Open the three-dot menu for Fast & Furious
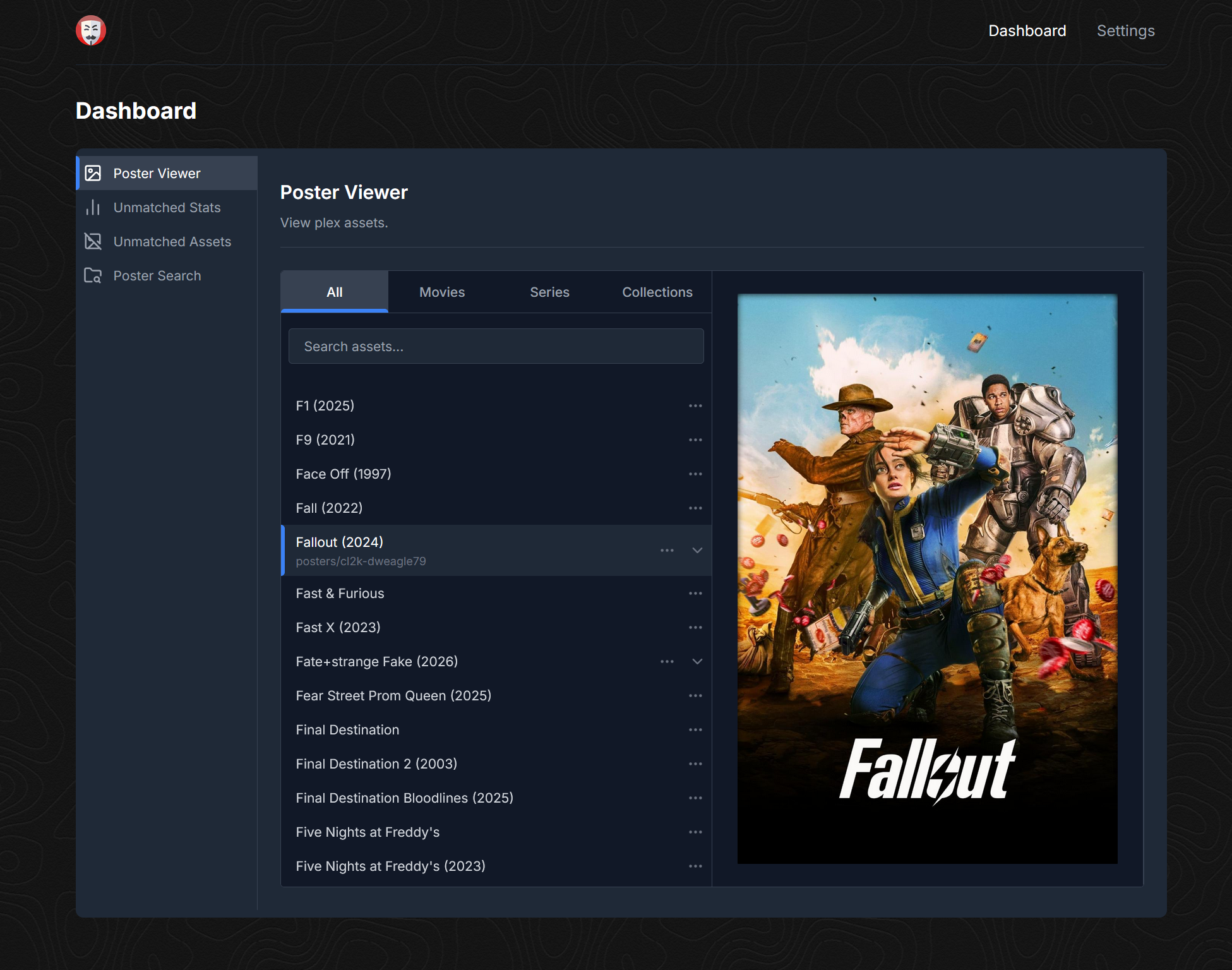Viewport: 1232px width, 970px height. pos(695,593)
